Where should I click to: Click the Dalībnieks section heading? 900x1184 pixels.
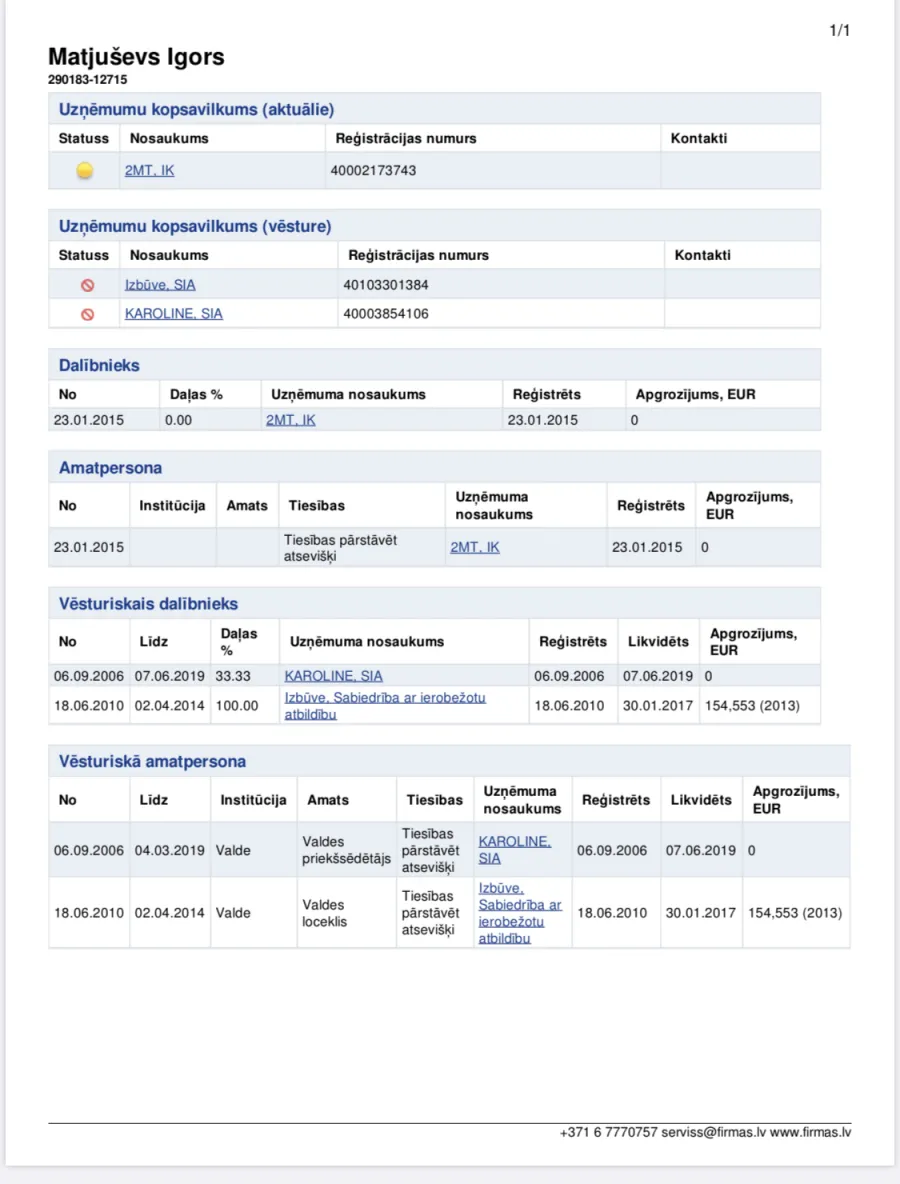99,365
